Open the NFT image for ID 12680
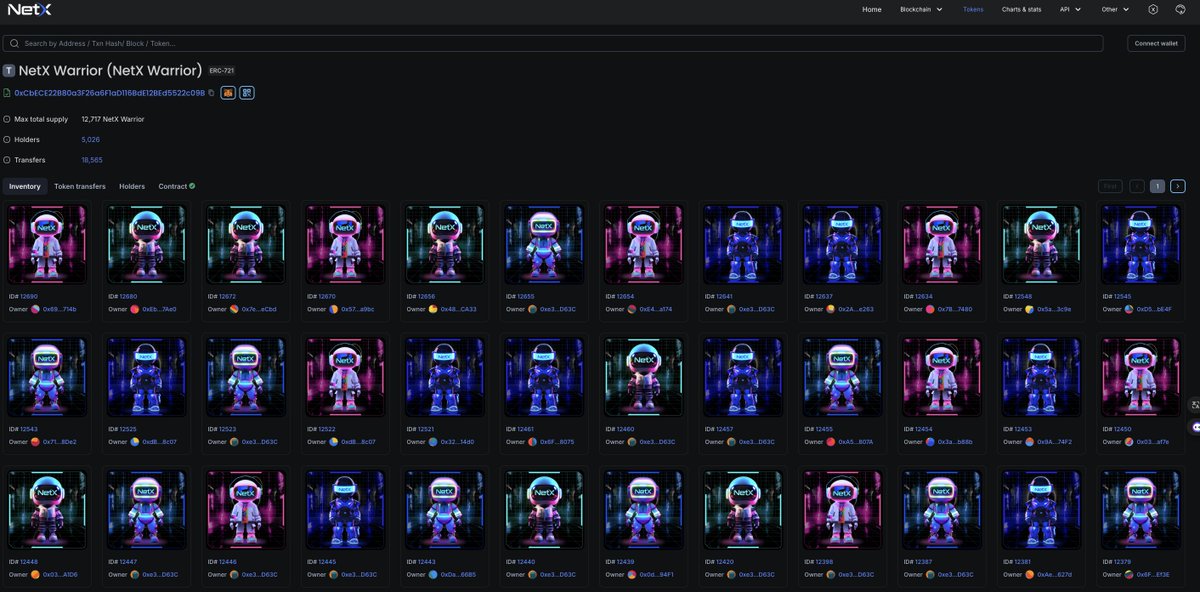Image resolution: width=1200 pixels, height=592 pixels. pyautogui.click(x=146, y=245)
